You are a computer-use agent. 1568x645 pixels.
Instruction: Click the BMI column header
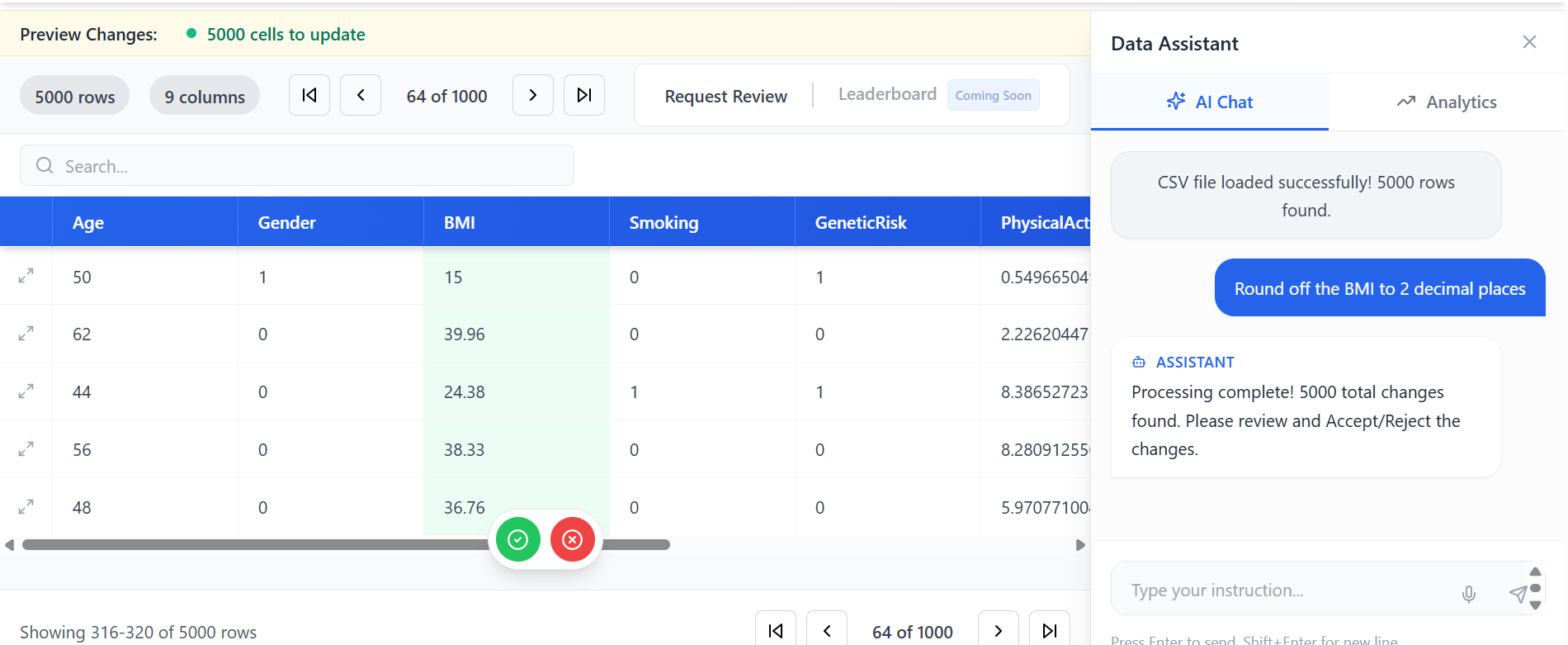click(x=517, y=222)
